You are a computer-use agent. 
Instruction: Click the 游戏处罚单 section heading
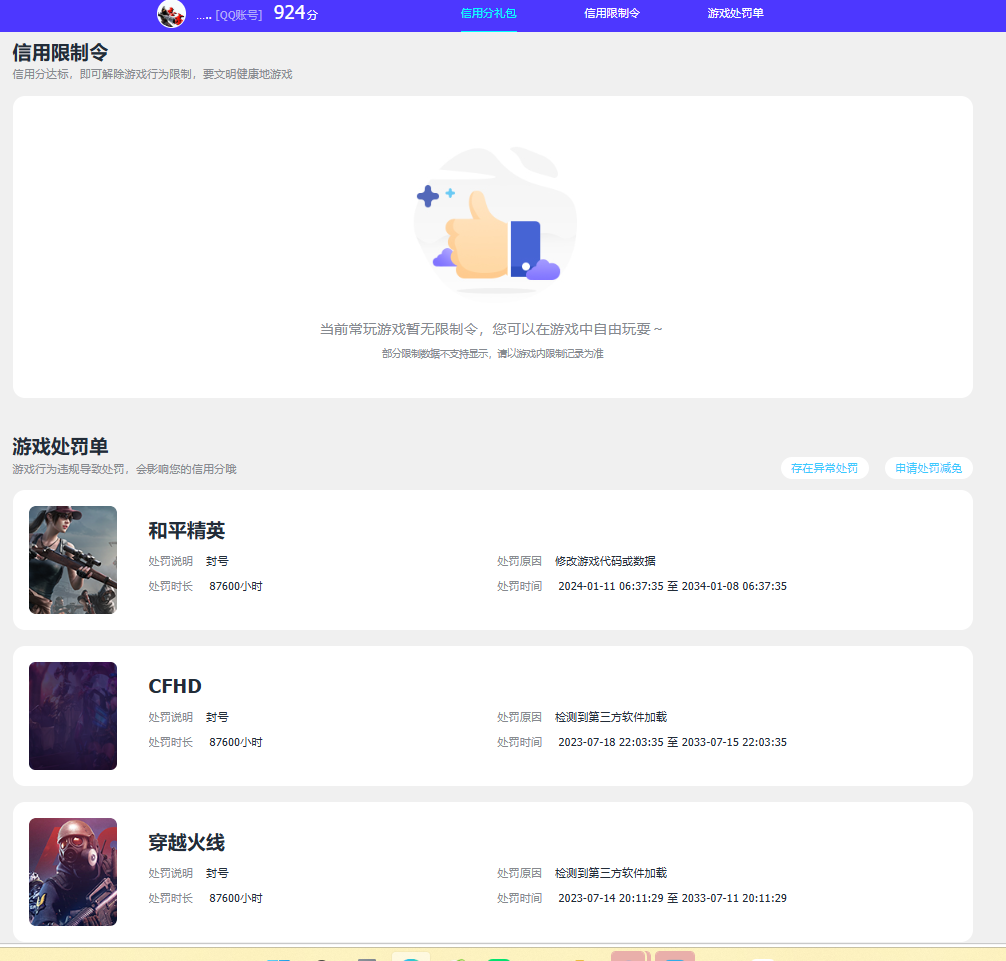point(60,446)
